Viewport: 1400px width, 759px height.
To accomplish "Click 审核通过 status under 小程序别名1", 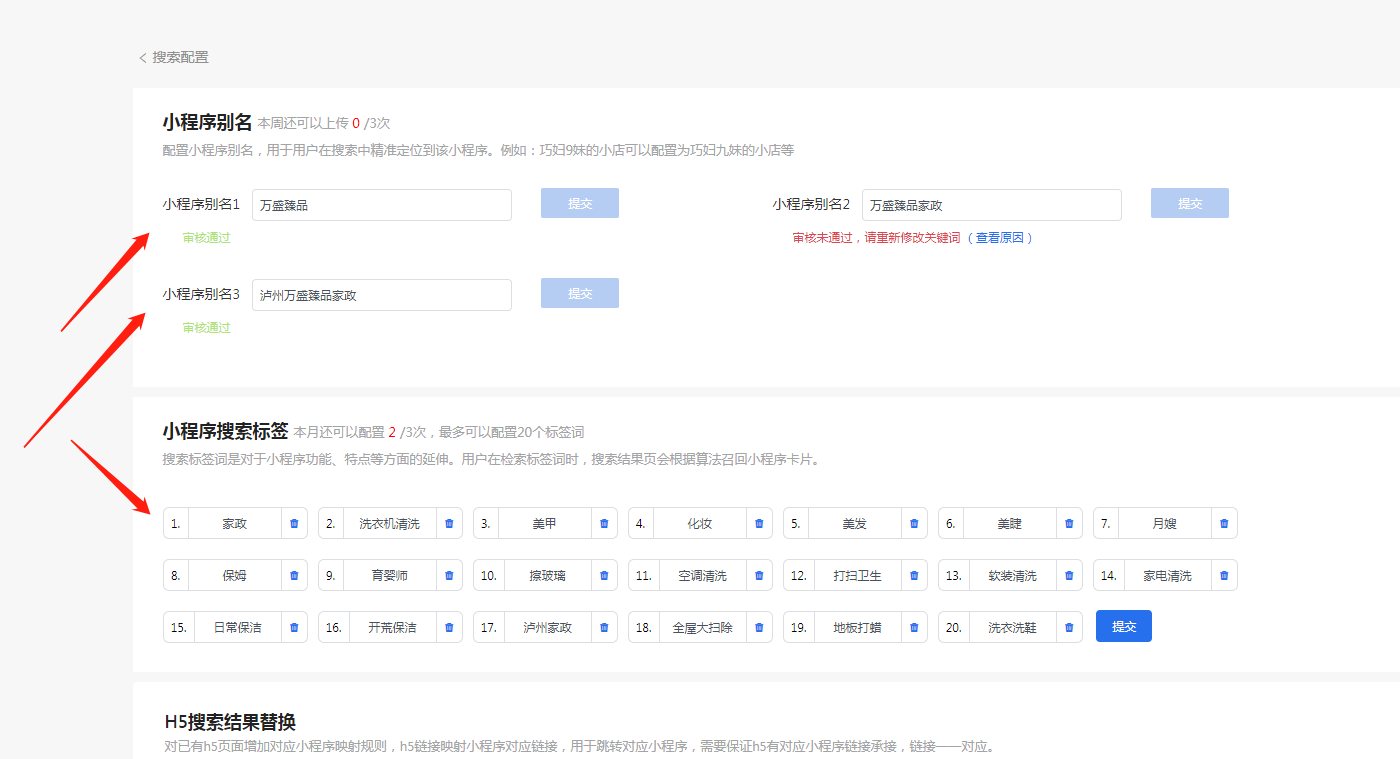I will (206, 238).
